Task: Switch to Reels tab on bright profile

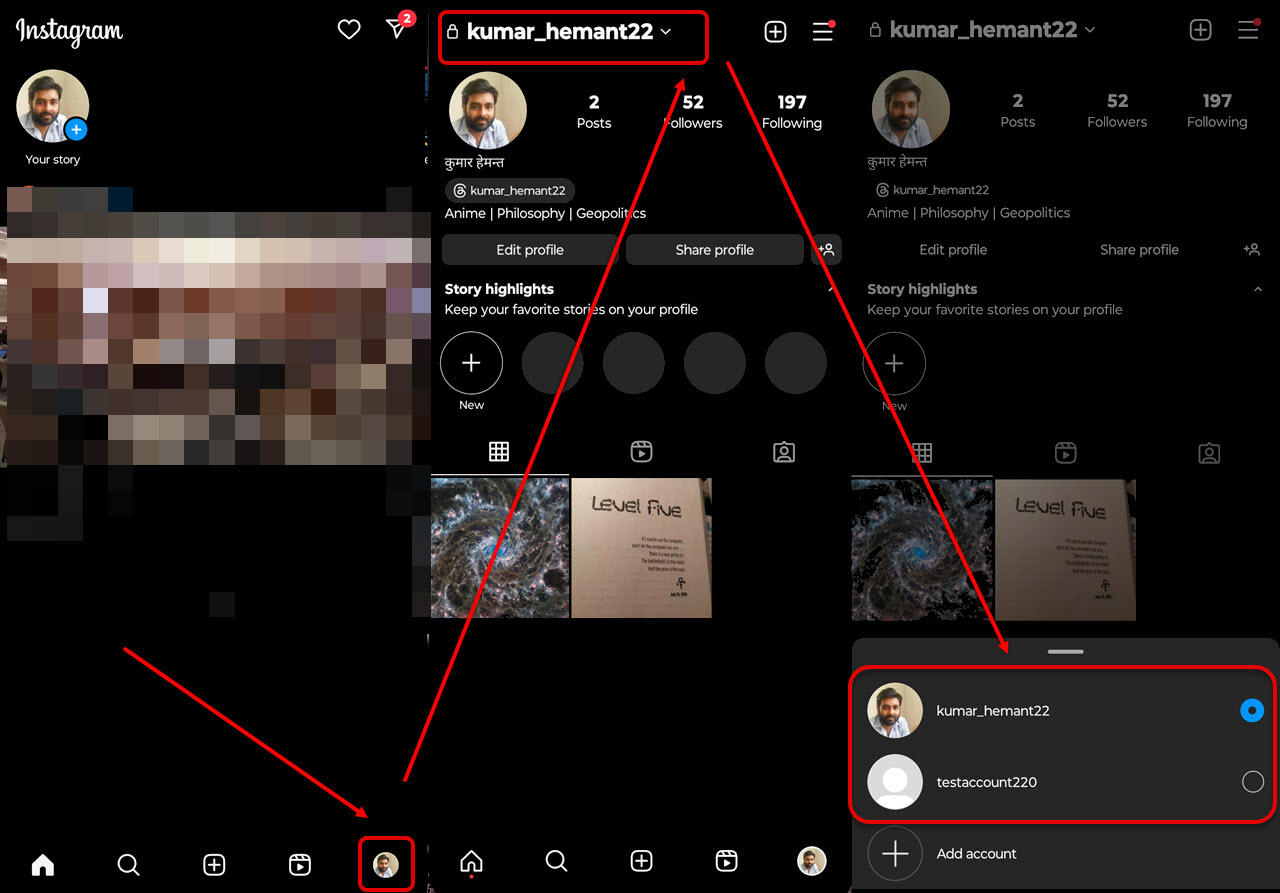Action: (x=642, y=452)
